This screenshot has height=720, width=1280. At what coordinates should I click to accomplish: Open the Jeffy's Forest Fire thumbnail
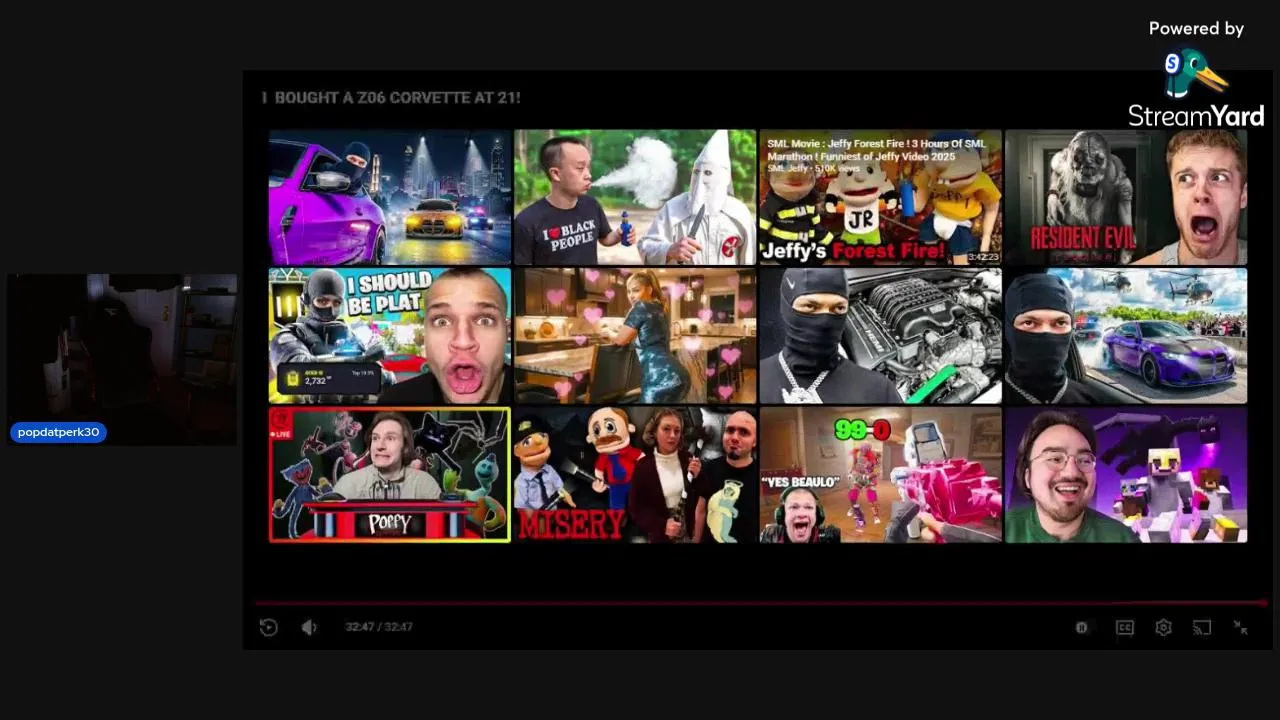pyautogui.click(x=880, y=197)
